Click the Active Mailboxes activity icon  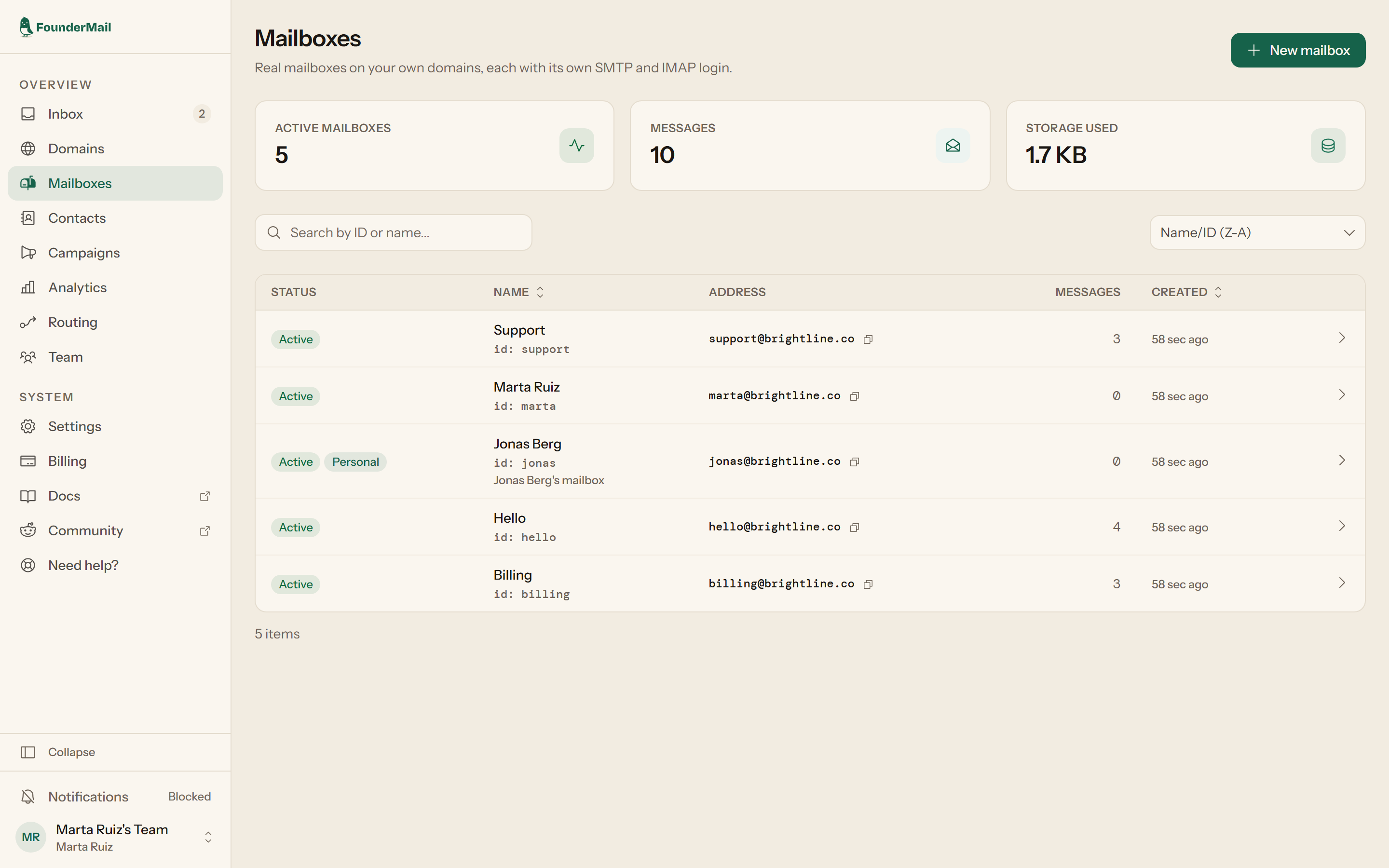pyautogui.click(x=576, y=145)
